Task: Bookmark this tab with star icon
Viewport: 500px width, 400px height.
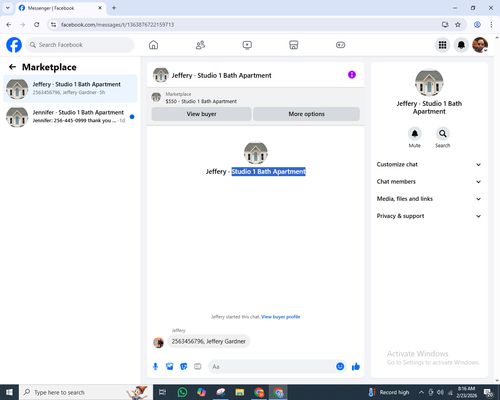Action: [458, 24]
